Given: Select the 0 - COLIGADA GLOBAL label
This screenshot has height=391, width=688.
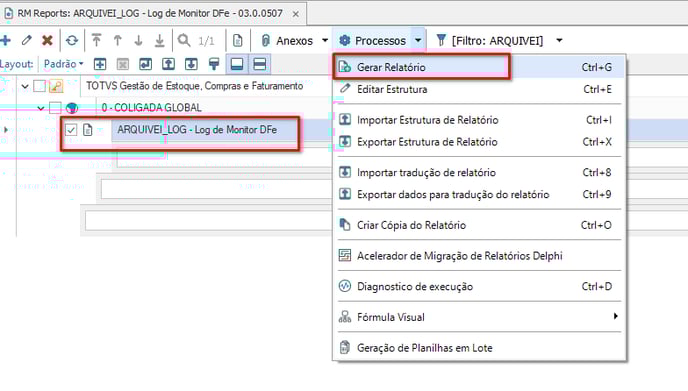Looking at the screenshot, I should 151,108.
